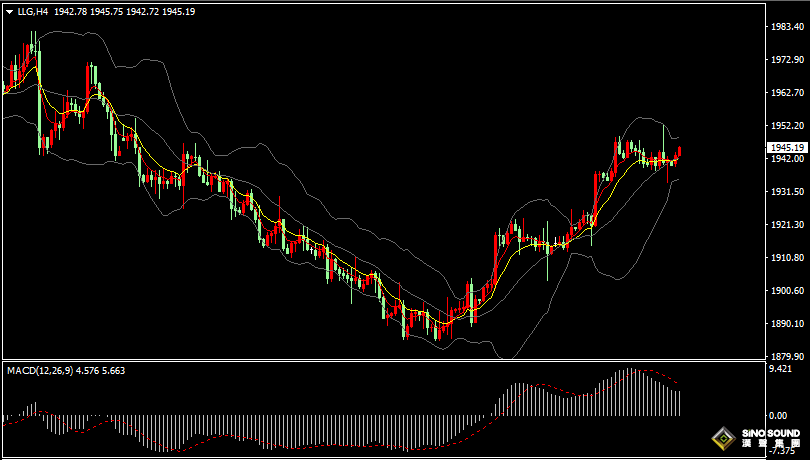The image size is (810, 460).
Task: Click the dropdown triangle beside LLG,H4
Action: [9, 12]
